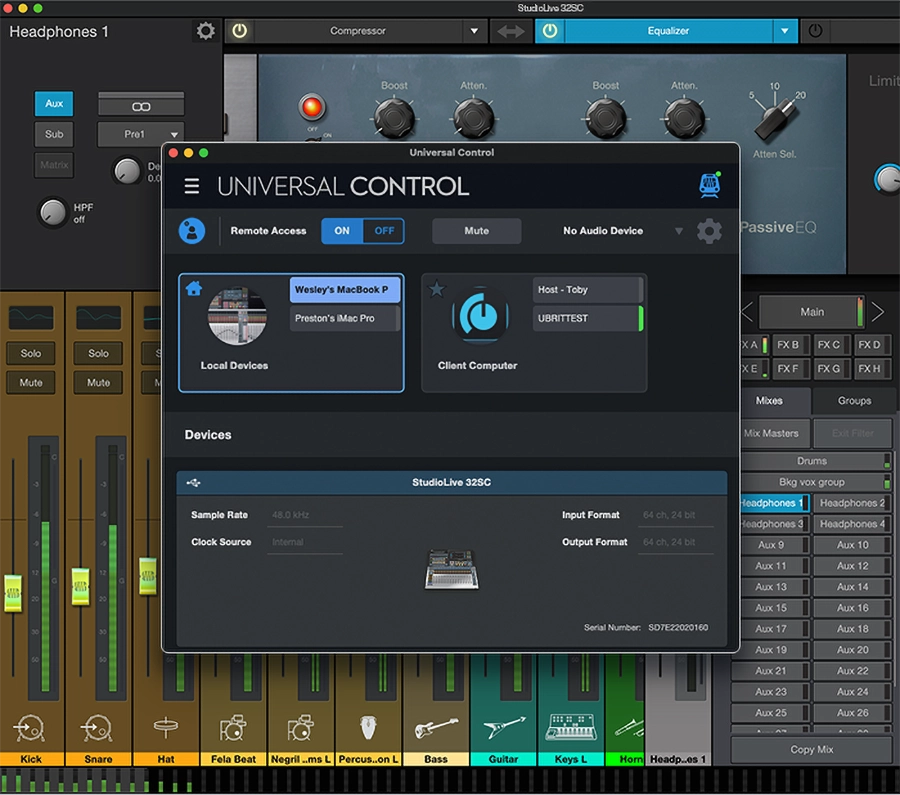This screenshot has height=795, width=900.
Task: Select the Bass guitar channel icon
Action: [436, 728]
